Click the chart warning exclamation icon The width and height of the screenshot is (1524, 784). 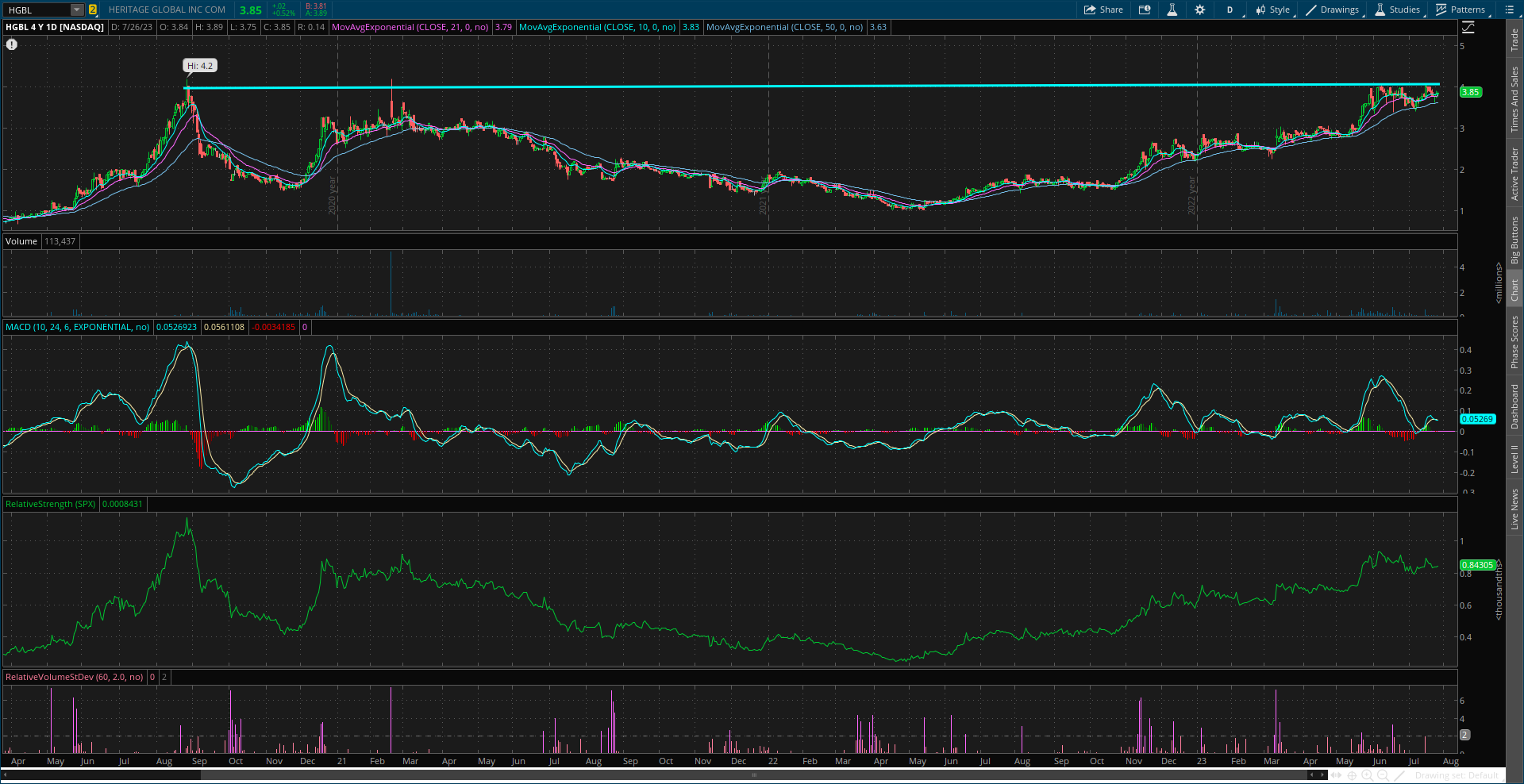click(12, 44)
